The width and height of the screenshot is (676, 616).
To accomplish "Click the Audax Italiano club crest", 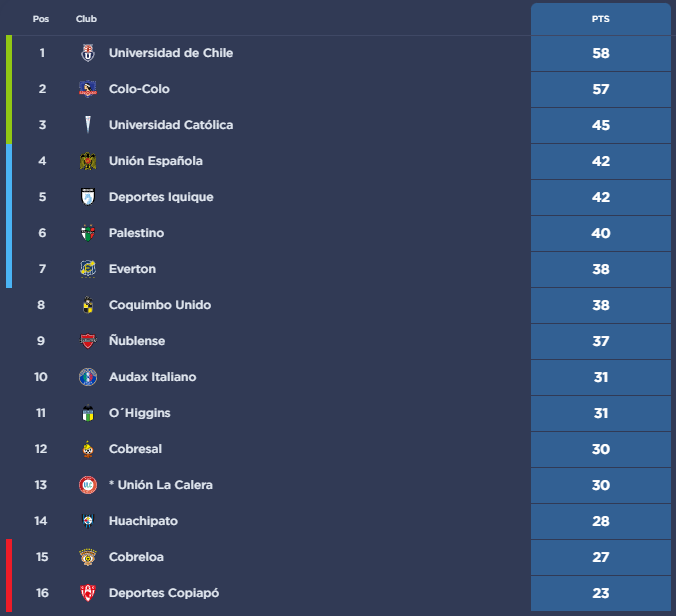I will tap(88, 377).
